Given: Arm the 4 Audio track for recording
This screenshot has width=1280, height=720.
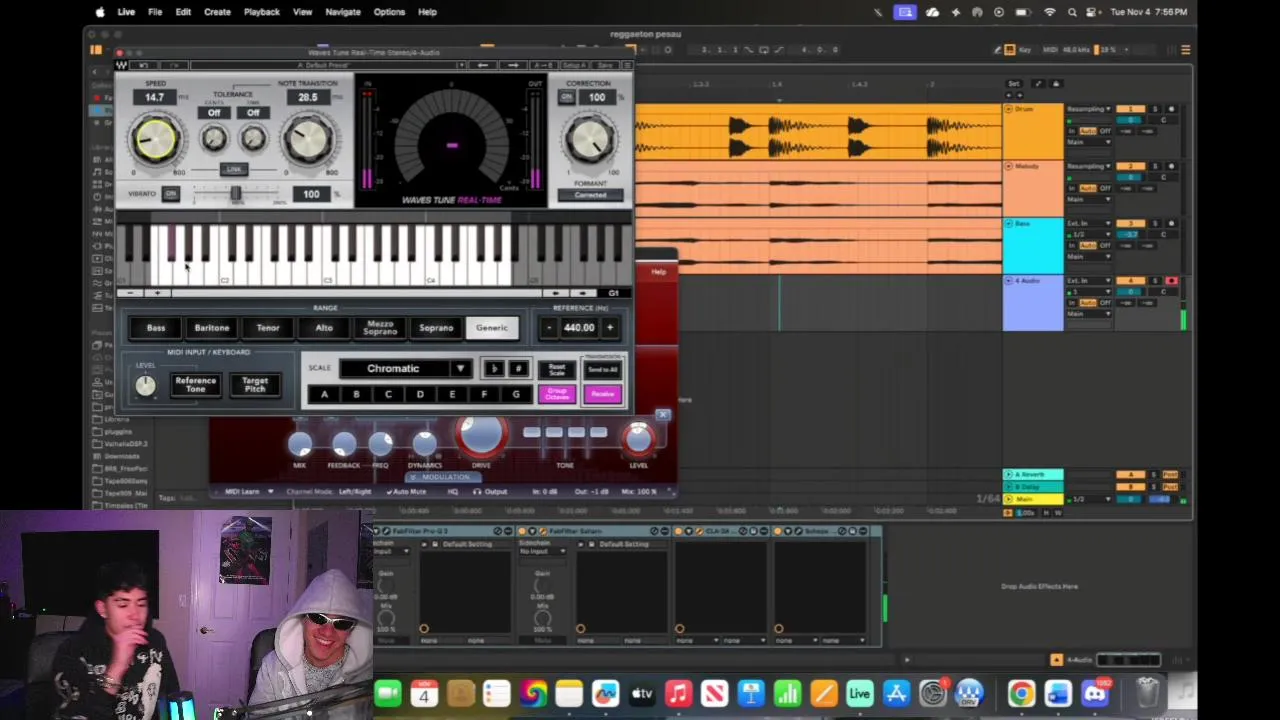Looking at the screenshot, I should coord(1171,281).
